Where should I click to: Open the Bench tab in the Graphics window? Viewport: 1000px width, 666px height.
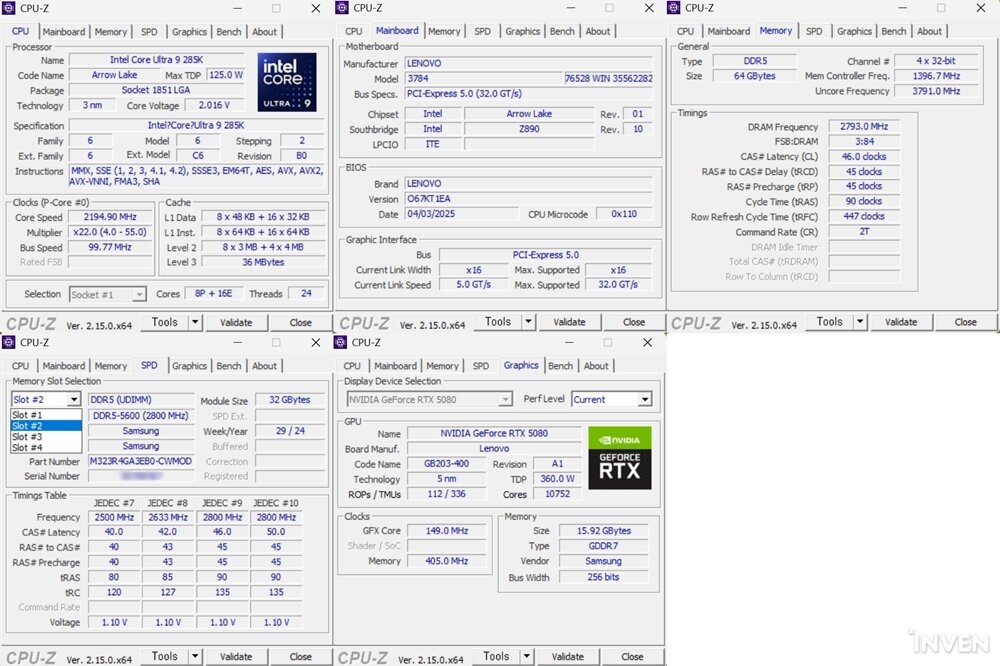click(561, 366)
